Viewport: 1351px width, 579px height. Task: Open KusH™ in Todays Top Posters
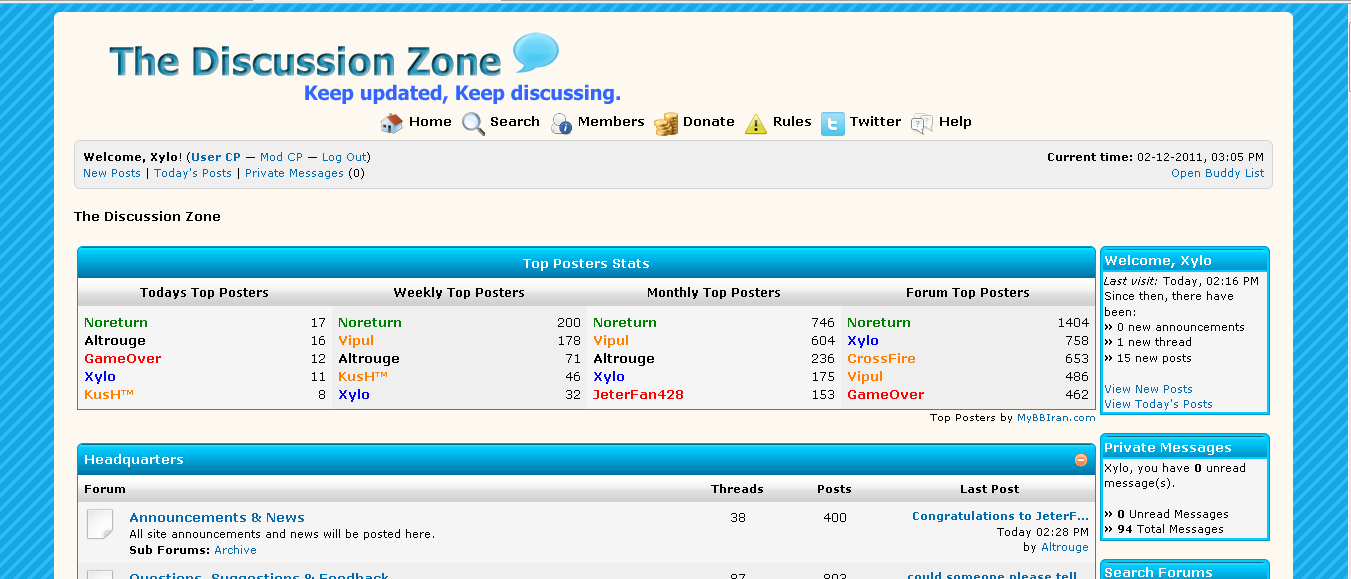(109, 395)
